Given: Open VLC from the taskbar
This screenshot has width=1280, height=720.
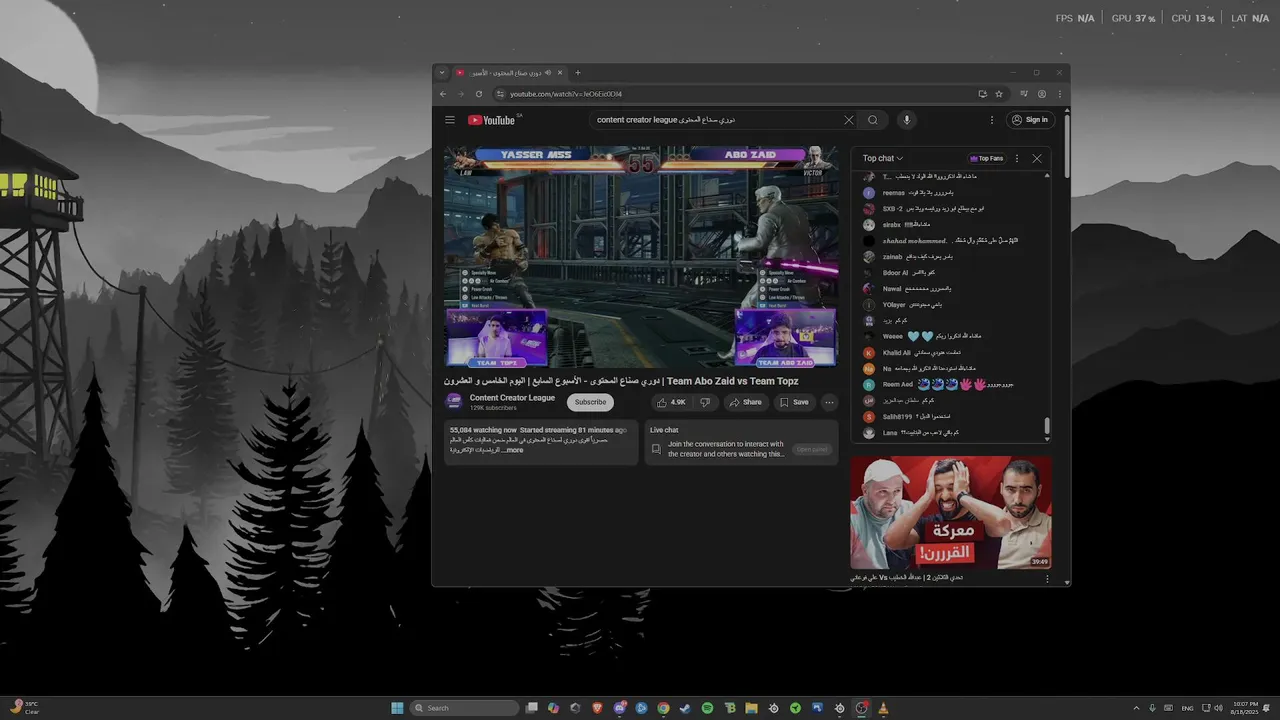Looking at the screenshot, I should point(883,708).
